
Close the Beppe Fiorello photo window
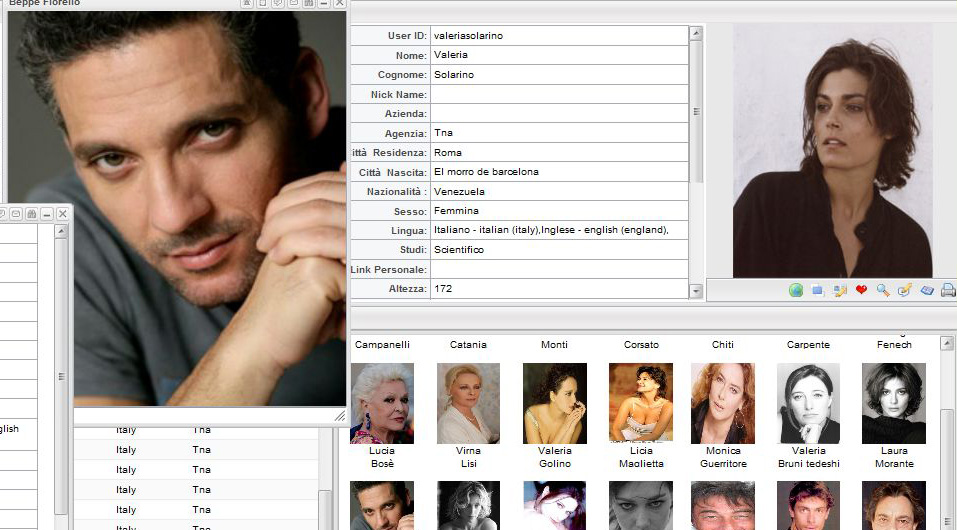[340, 3]
